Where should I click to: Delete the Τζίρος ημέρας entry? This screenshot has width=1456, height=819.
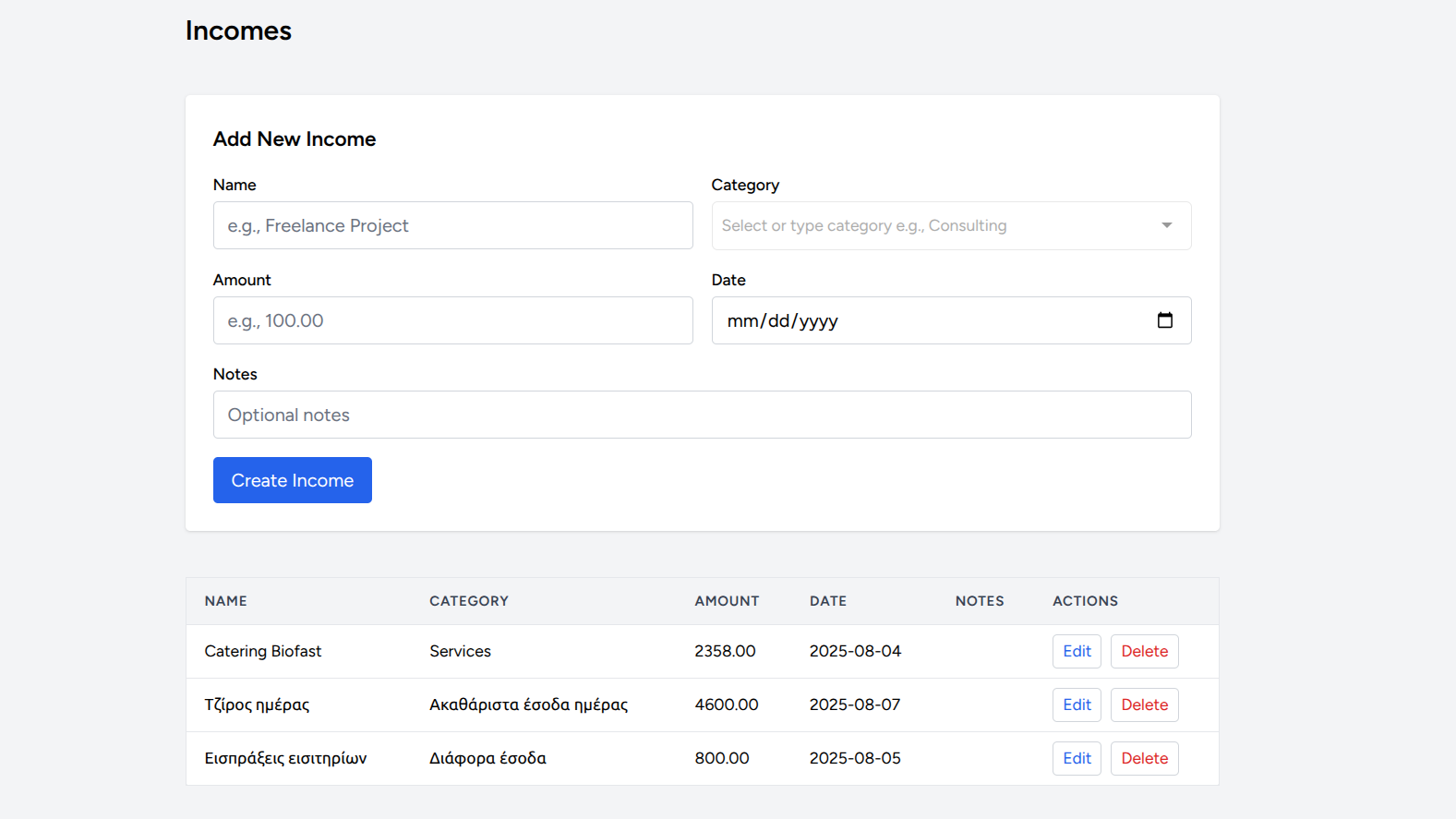click(x=1144, y=705)
